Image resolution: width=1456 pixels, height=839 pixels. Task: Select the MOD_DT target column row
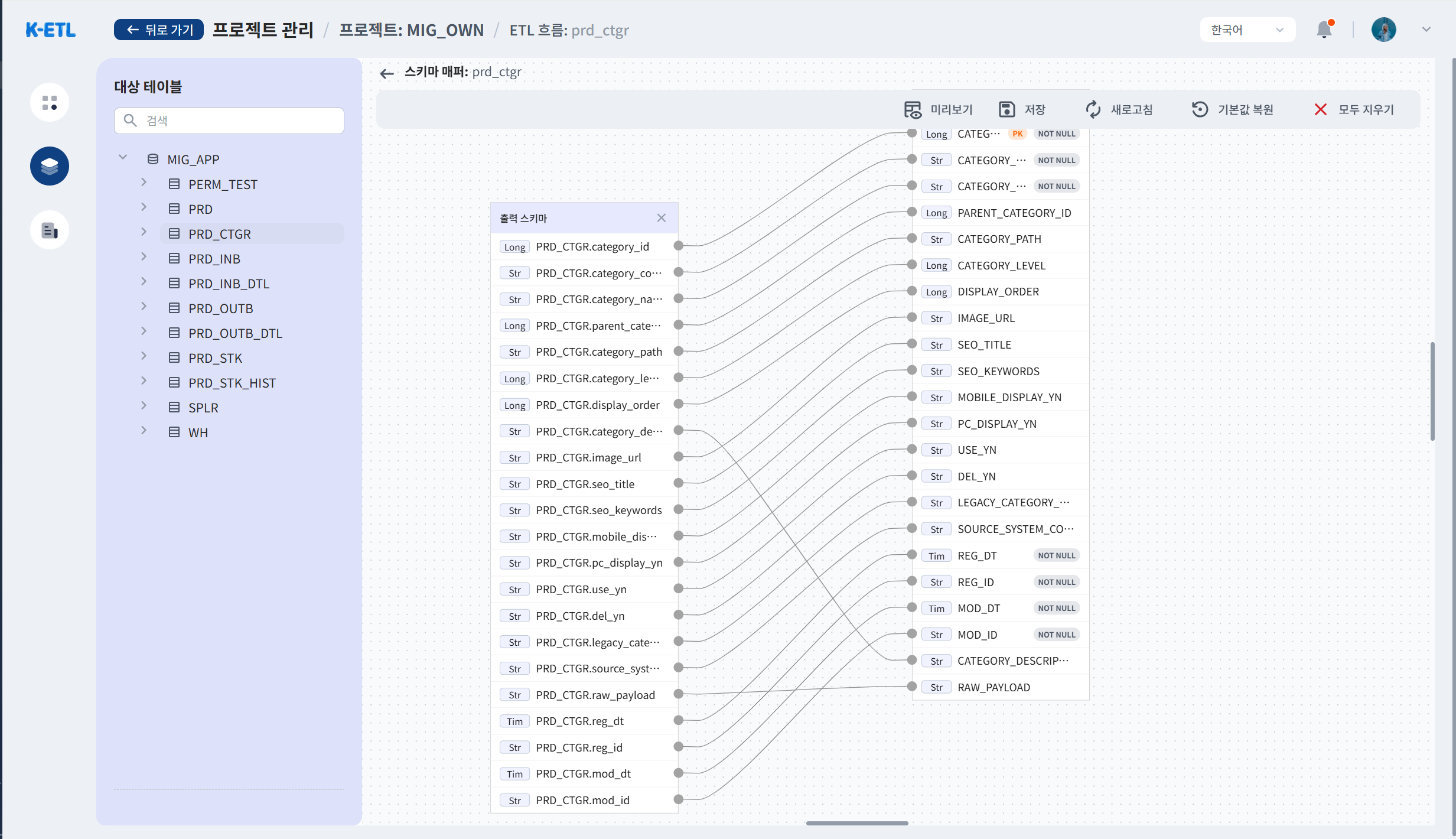pos(1001,608)
